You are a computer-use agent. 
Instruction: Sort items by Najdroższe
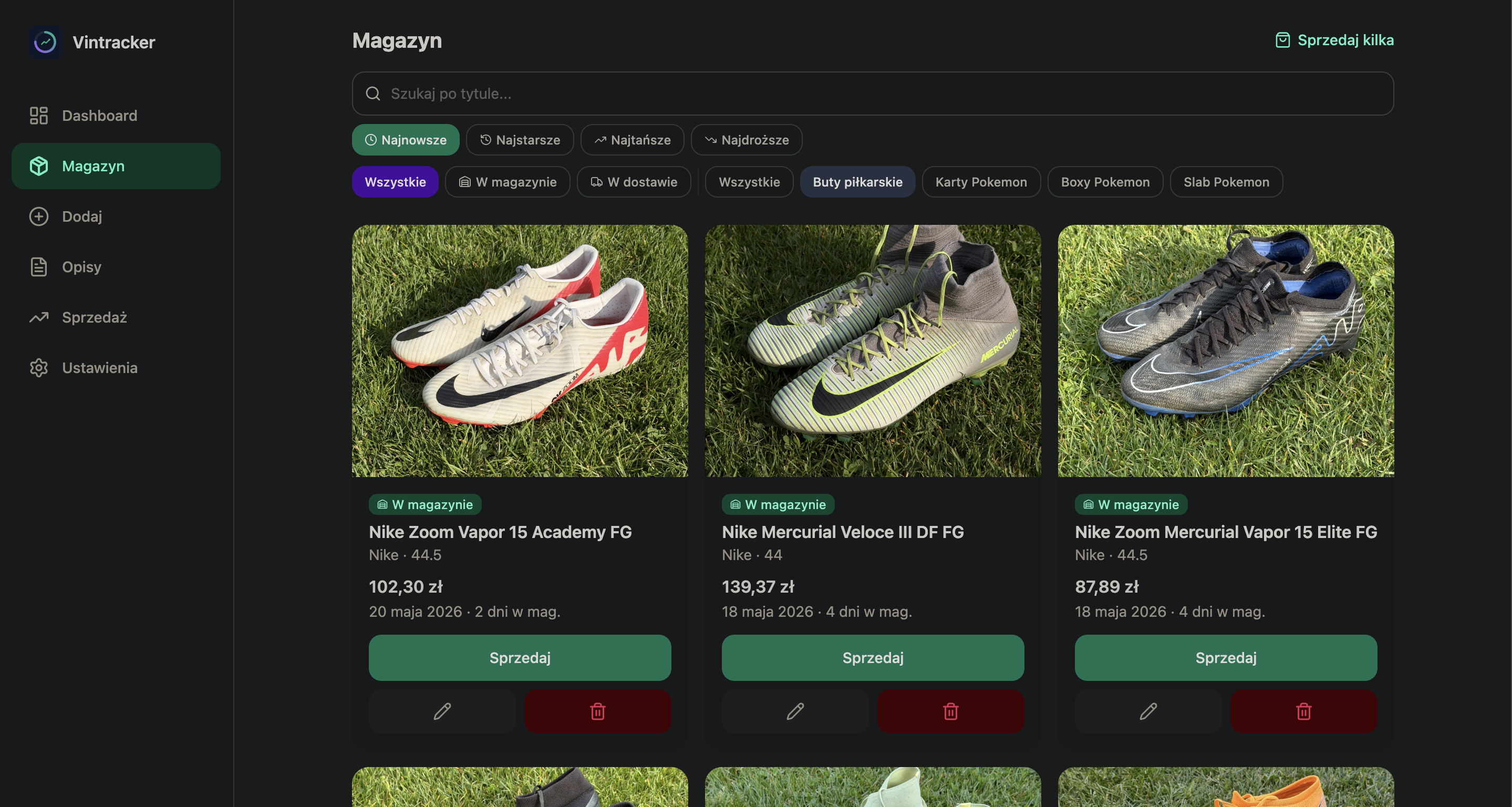pos(747,140)
